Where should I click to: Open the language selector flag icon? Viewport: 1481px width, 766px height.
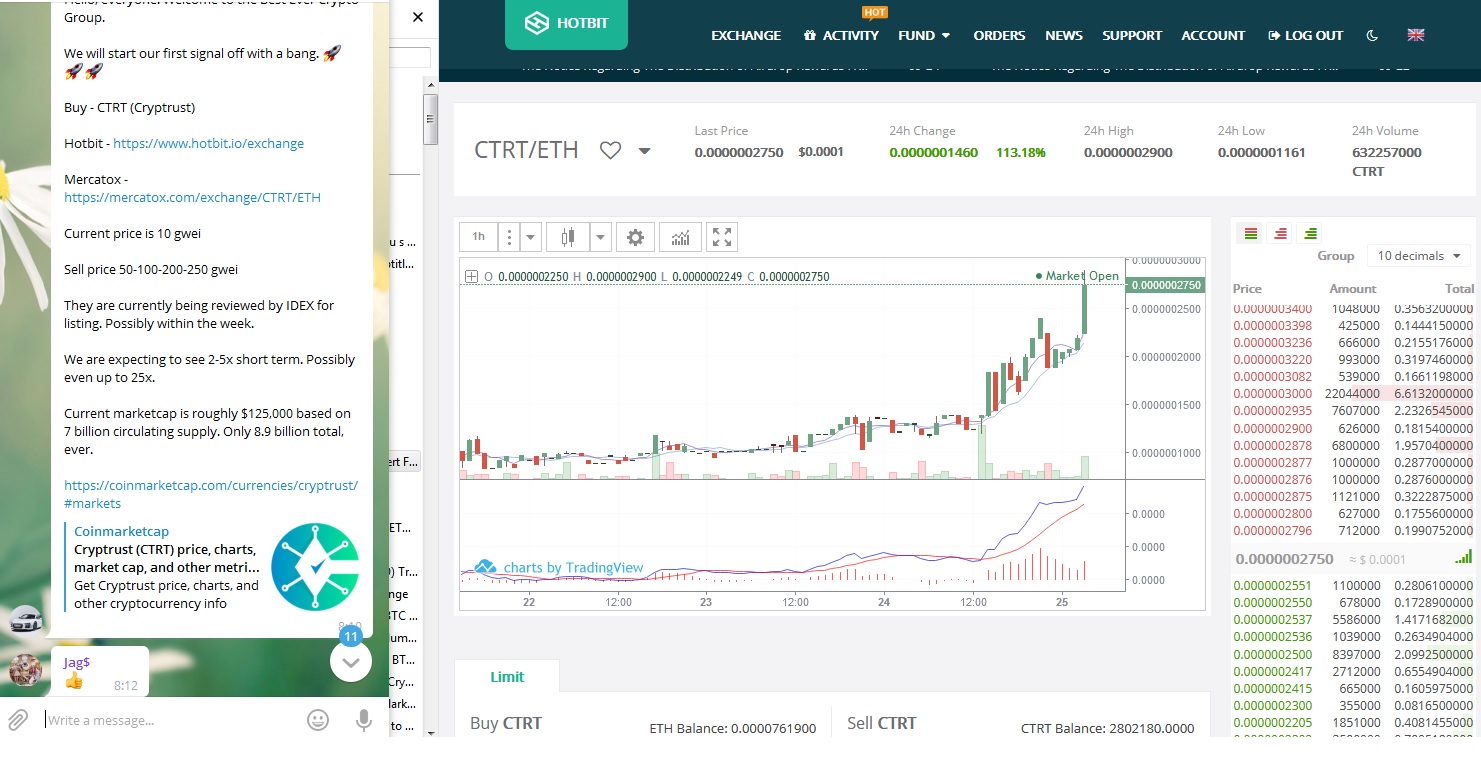1416,35
